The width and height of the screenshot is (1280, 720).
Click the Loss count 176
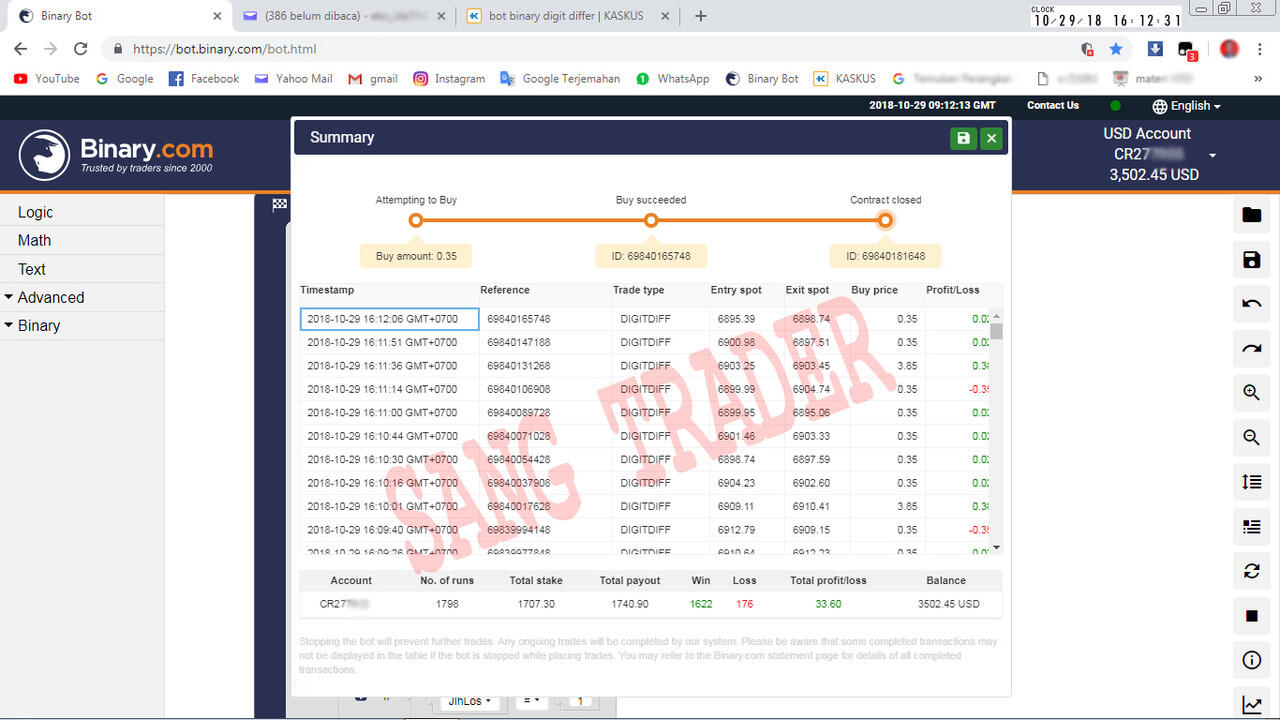click(x=744, y=604)
